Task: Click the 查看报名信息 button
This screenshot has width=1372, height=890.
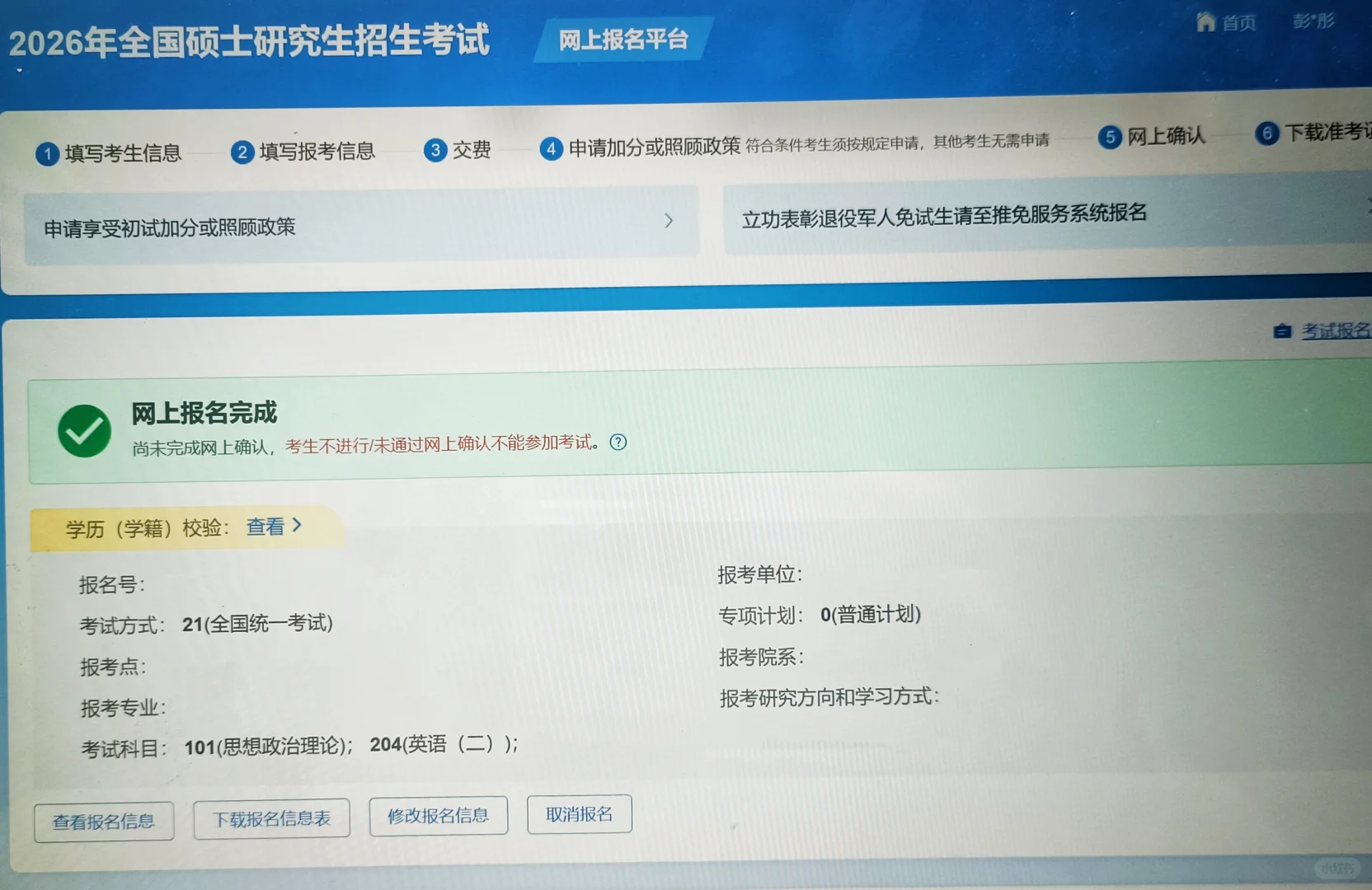Action: click(104, 821)
